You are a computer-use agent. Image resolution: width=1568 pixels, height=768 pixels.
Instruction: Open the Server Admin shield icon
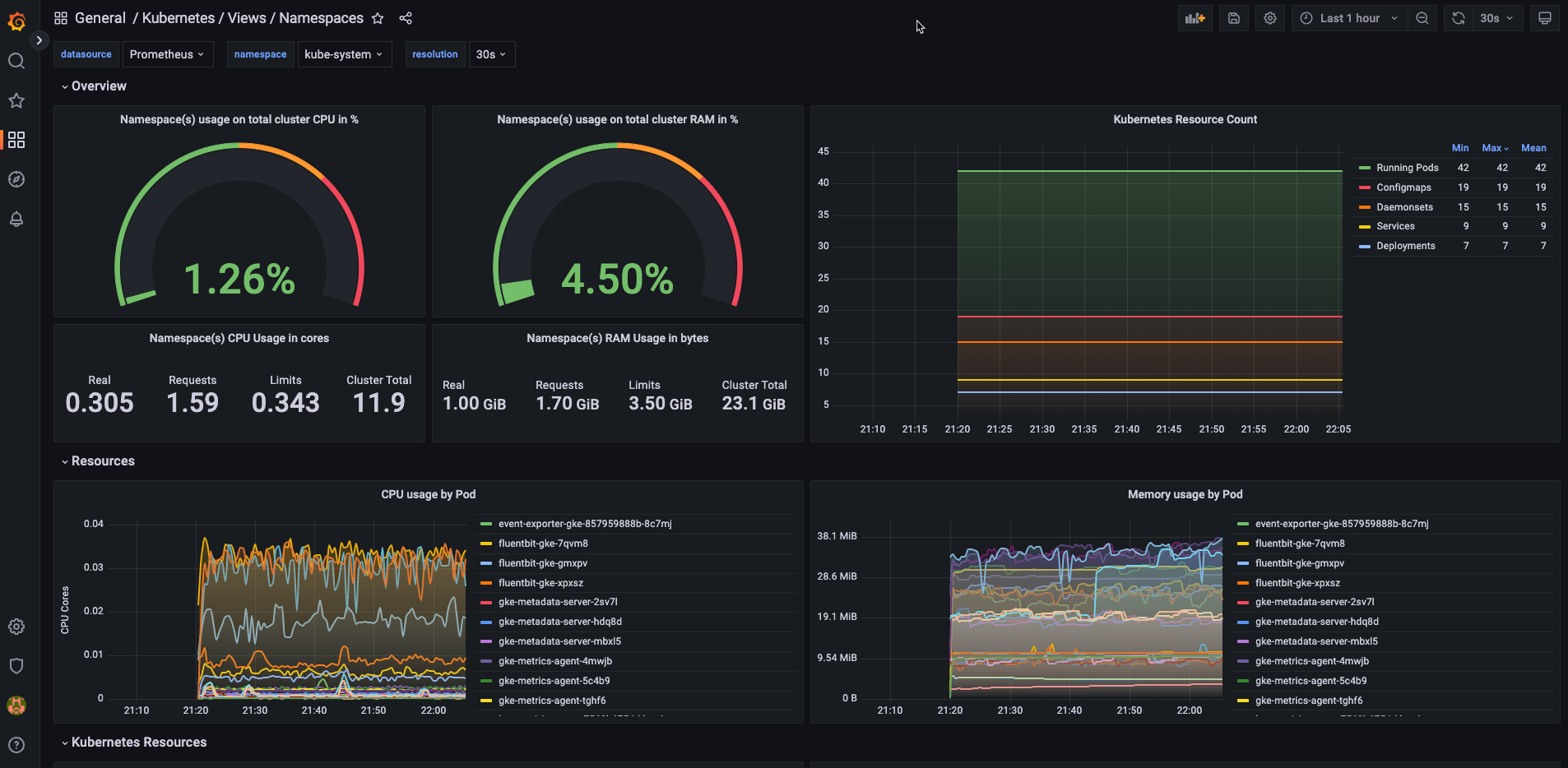coord(16,666)
